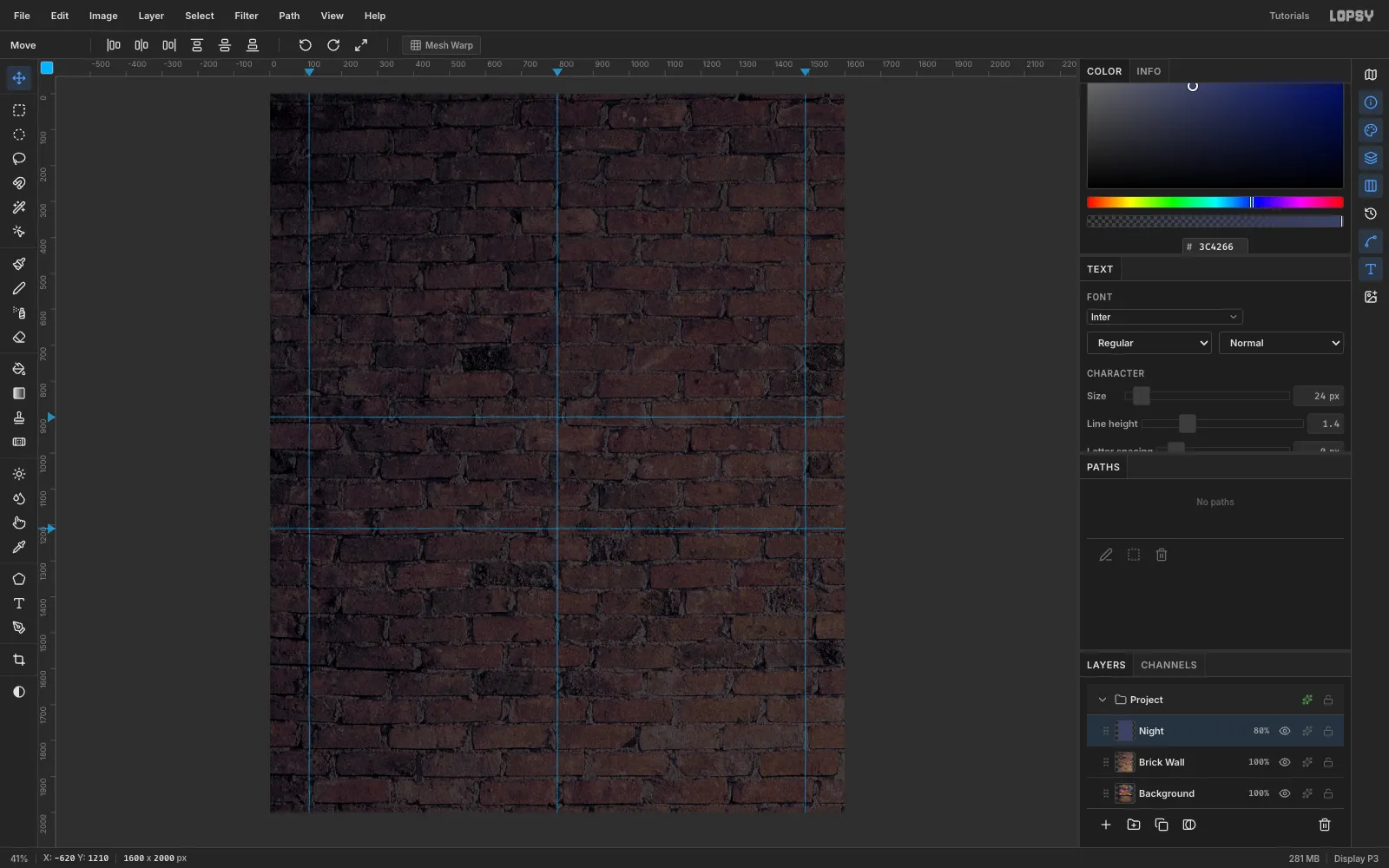Viewport: 1389px width, 868px height.
Task: Select the Crop tool
Action: pyautogui.click(x=19, y=660)
